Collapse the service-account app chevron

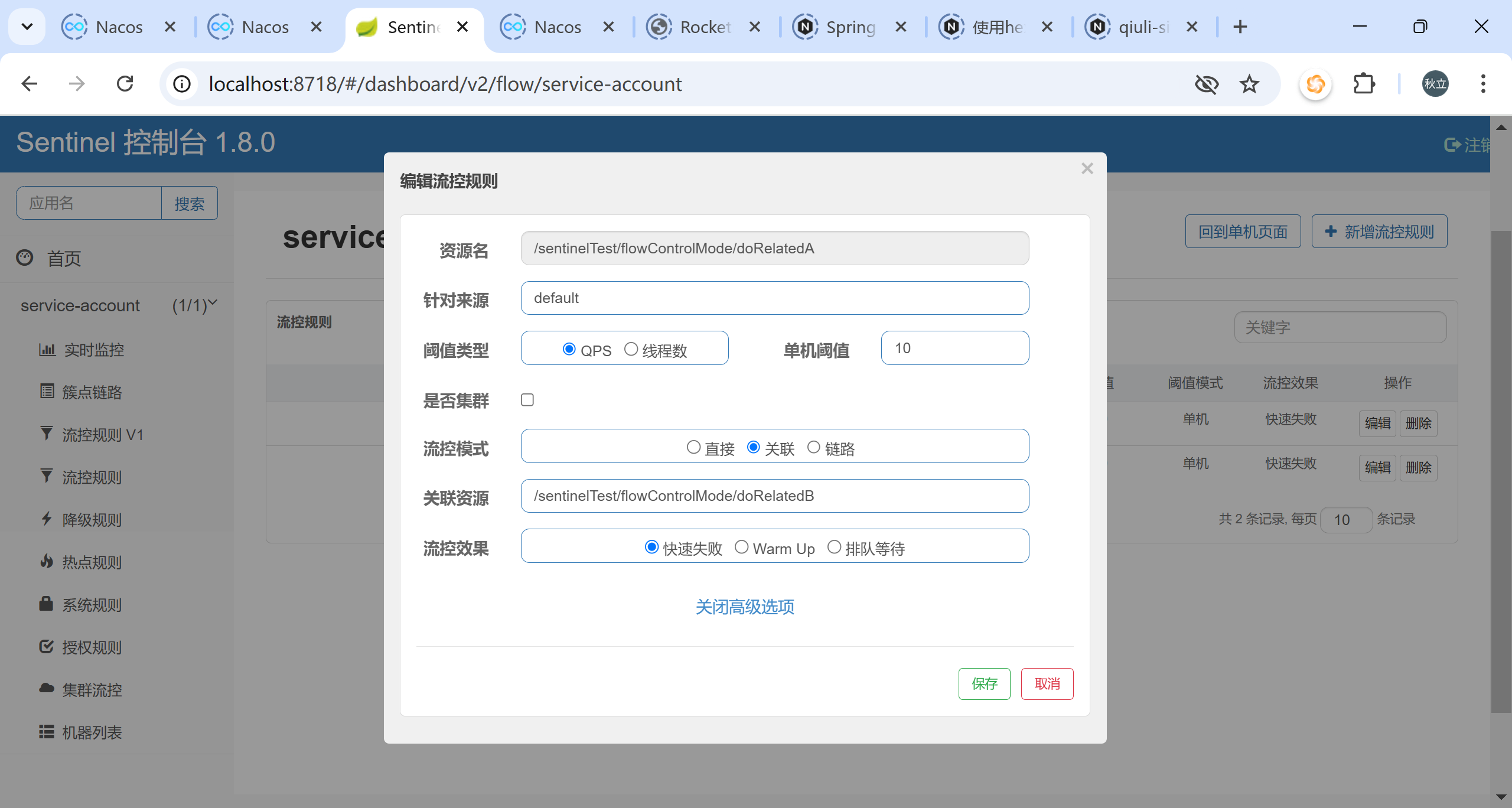pyautogui.click(x=213, y=303)
